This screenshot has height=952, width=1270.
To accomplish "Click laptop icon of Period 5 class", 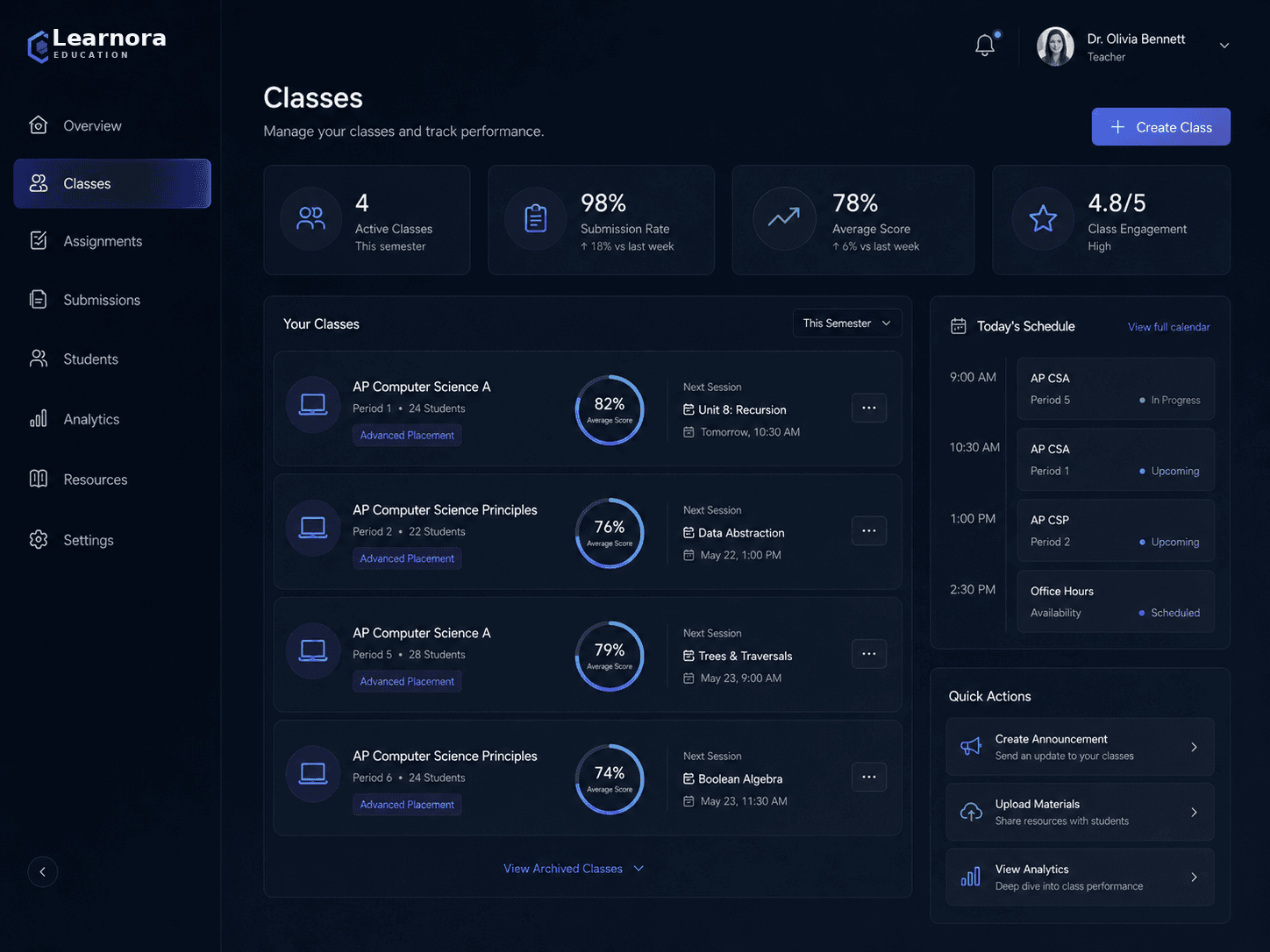I will point(313,650).
